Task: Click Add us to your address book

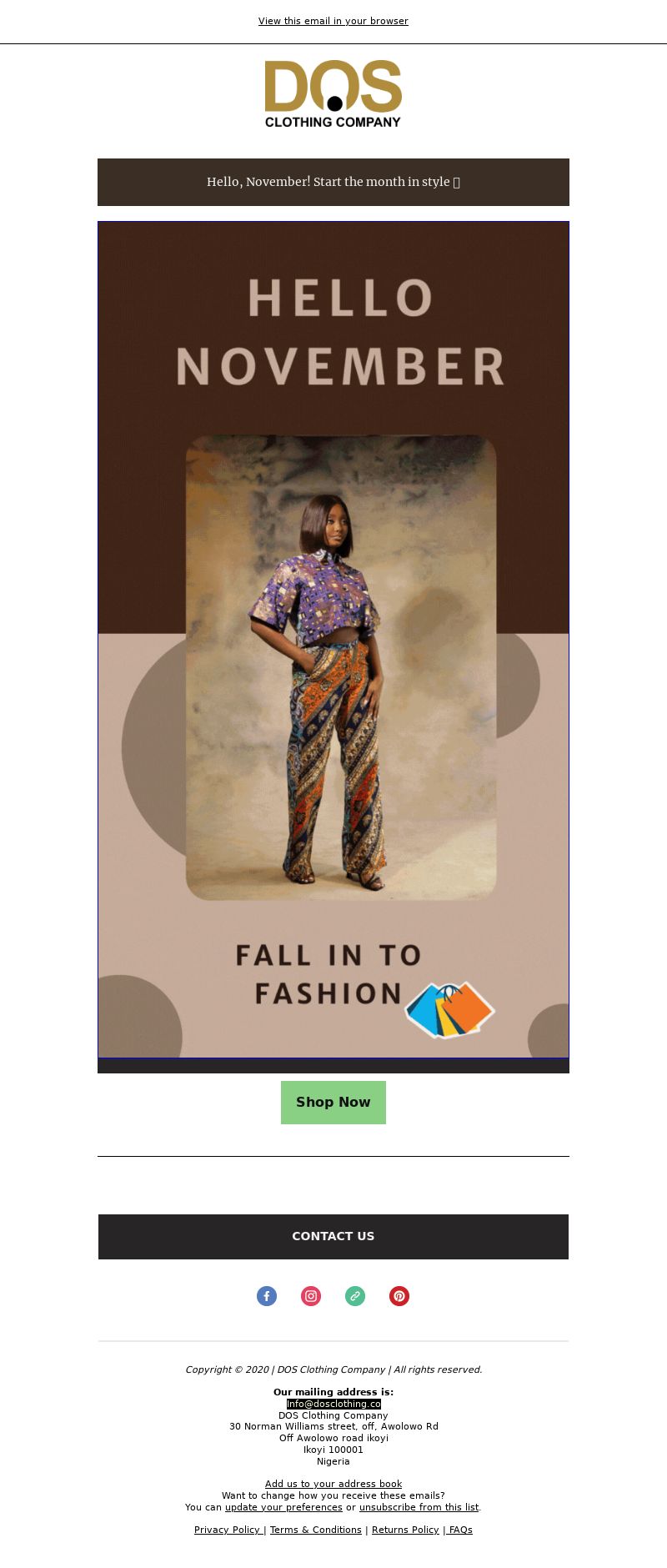Action: click(333, 1484)
